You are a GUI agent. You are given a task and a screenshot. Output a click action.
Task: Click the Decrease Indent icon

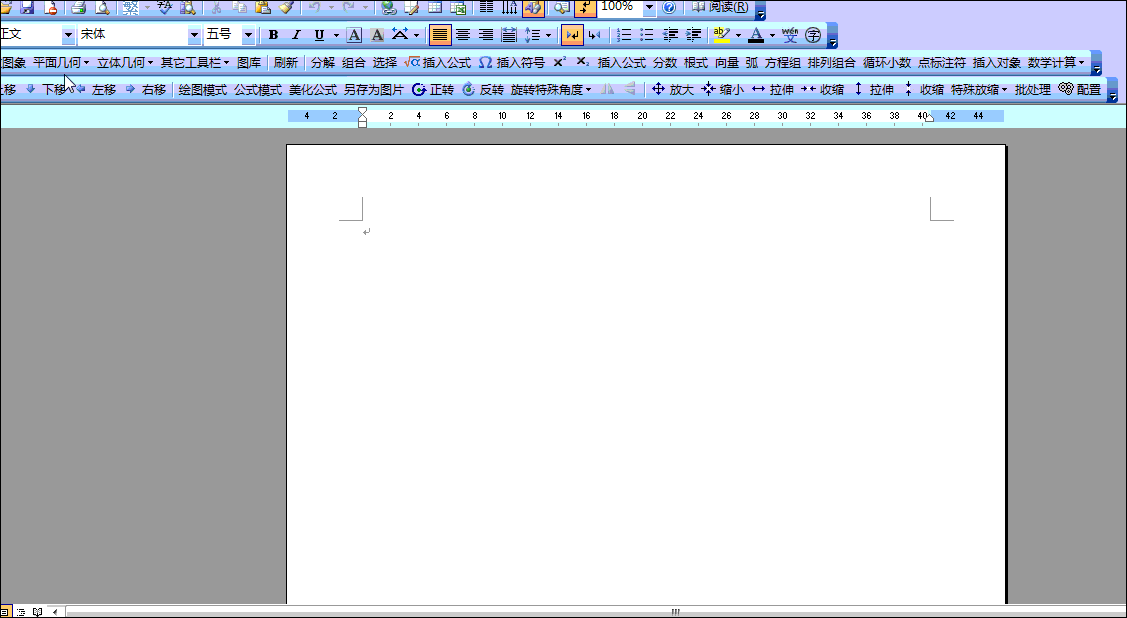(x=671, y=34)
